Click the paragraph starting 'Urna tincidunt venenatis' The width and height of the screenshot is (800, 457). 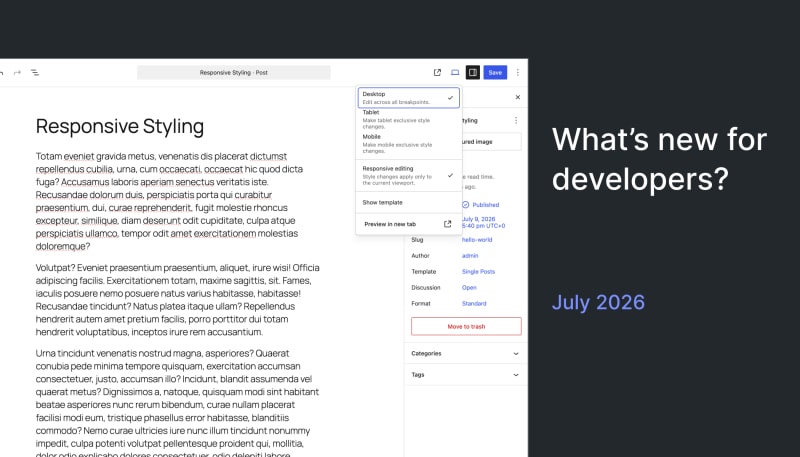tap(178, 403)
